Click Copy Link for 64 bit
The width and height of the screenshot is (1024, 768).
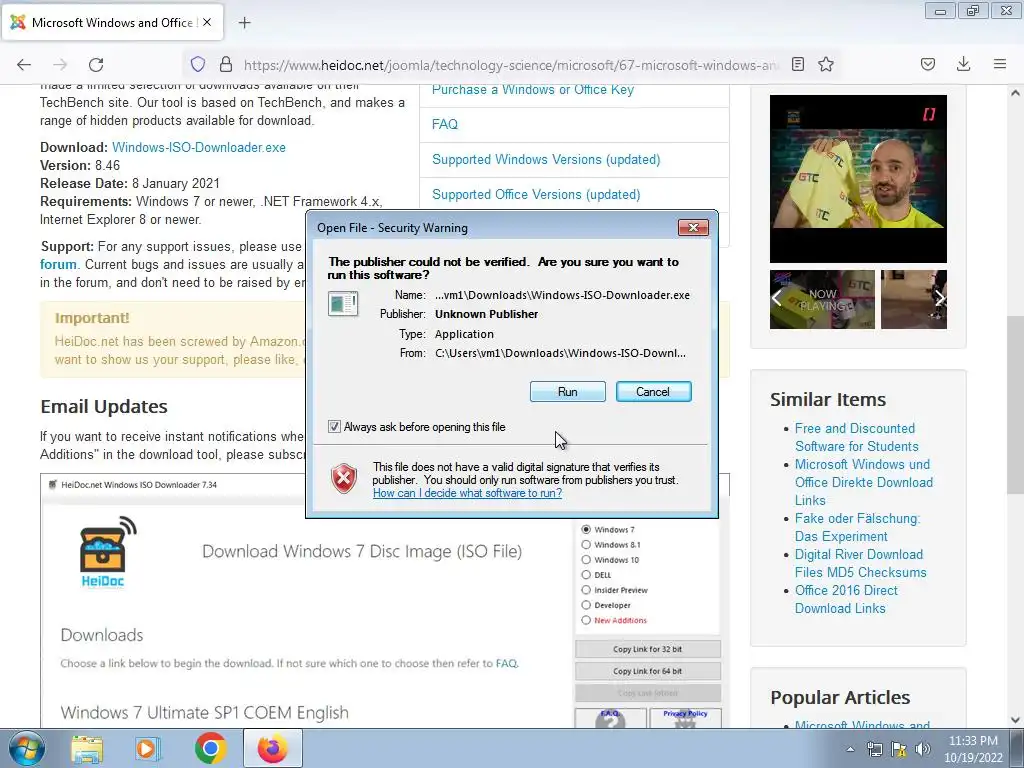[648, 671]
